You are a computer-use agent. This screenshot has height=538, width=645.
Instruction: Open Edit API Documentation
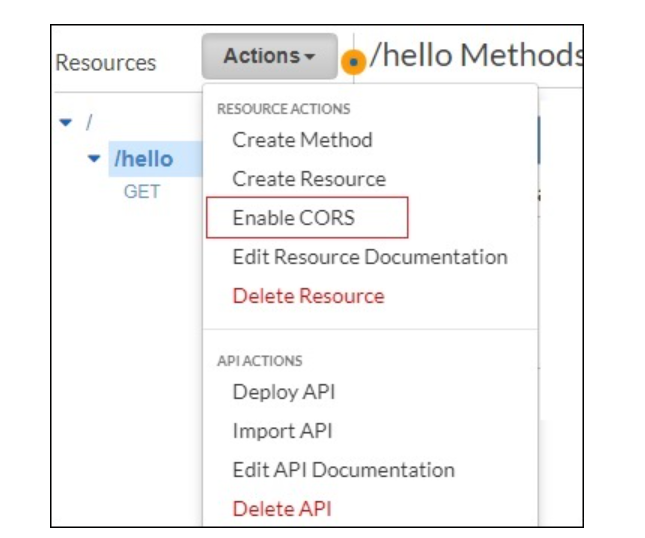(x=343, y=470)
